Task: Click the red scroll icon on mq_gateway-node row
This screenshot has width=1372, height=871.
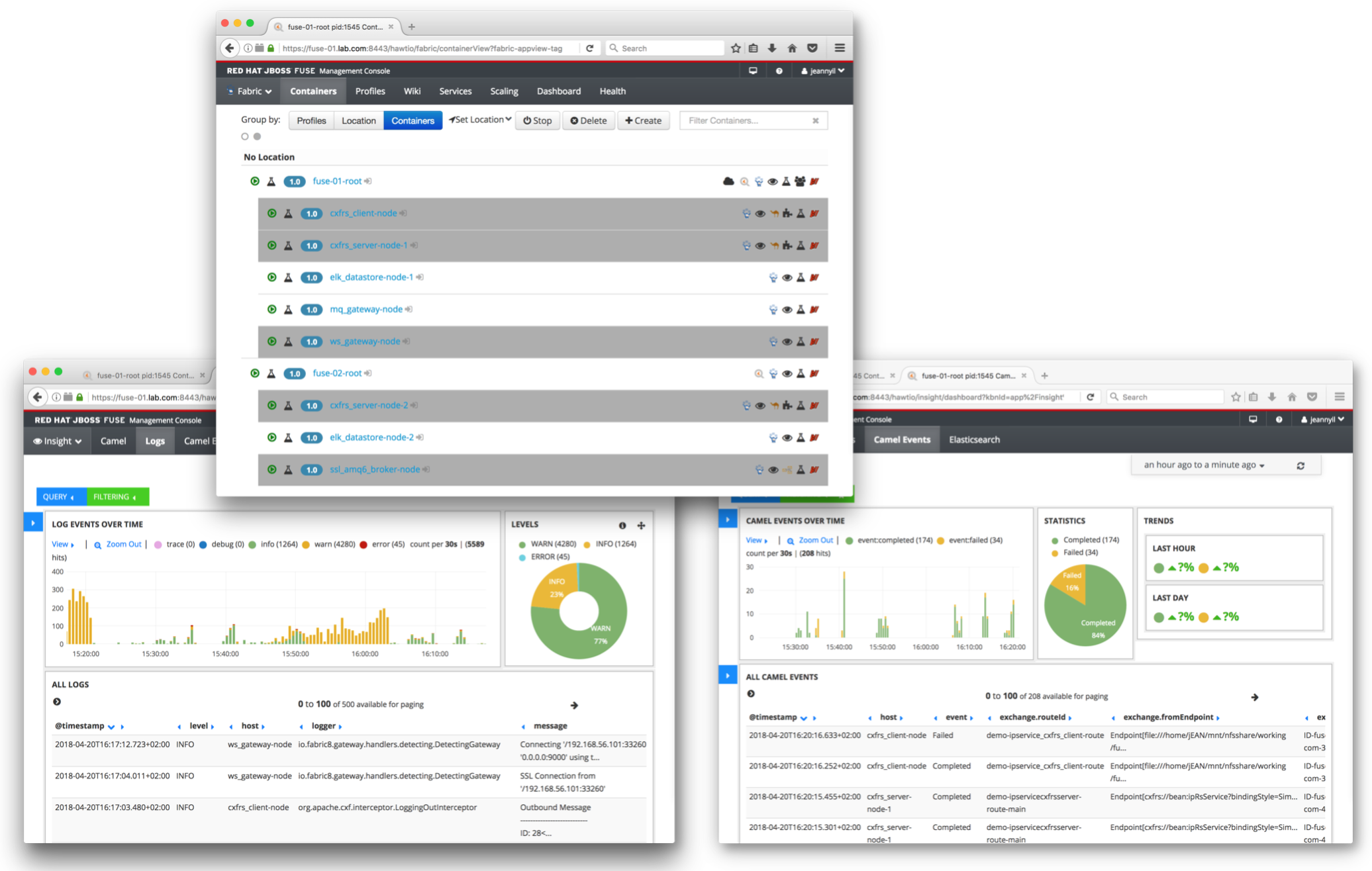Action: click(814, 310)
